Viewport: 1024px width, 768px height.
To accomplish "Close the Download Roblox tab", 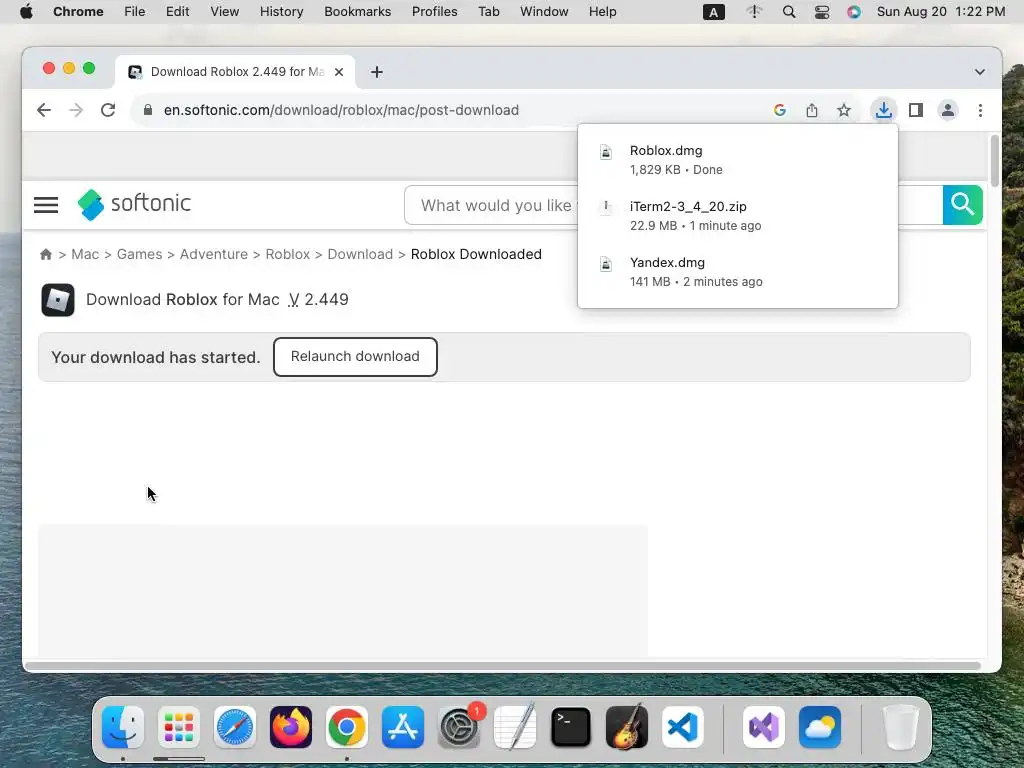I will 339,72.
